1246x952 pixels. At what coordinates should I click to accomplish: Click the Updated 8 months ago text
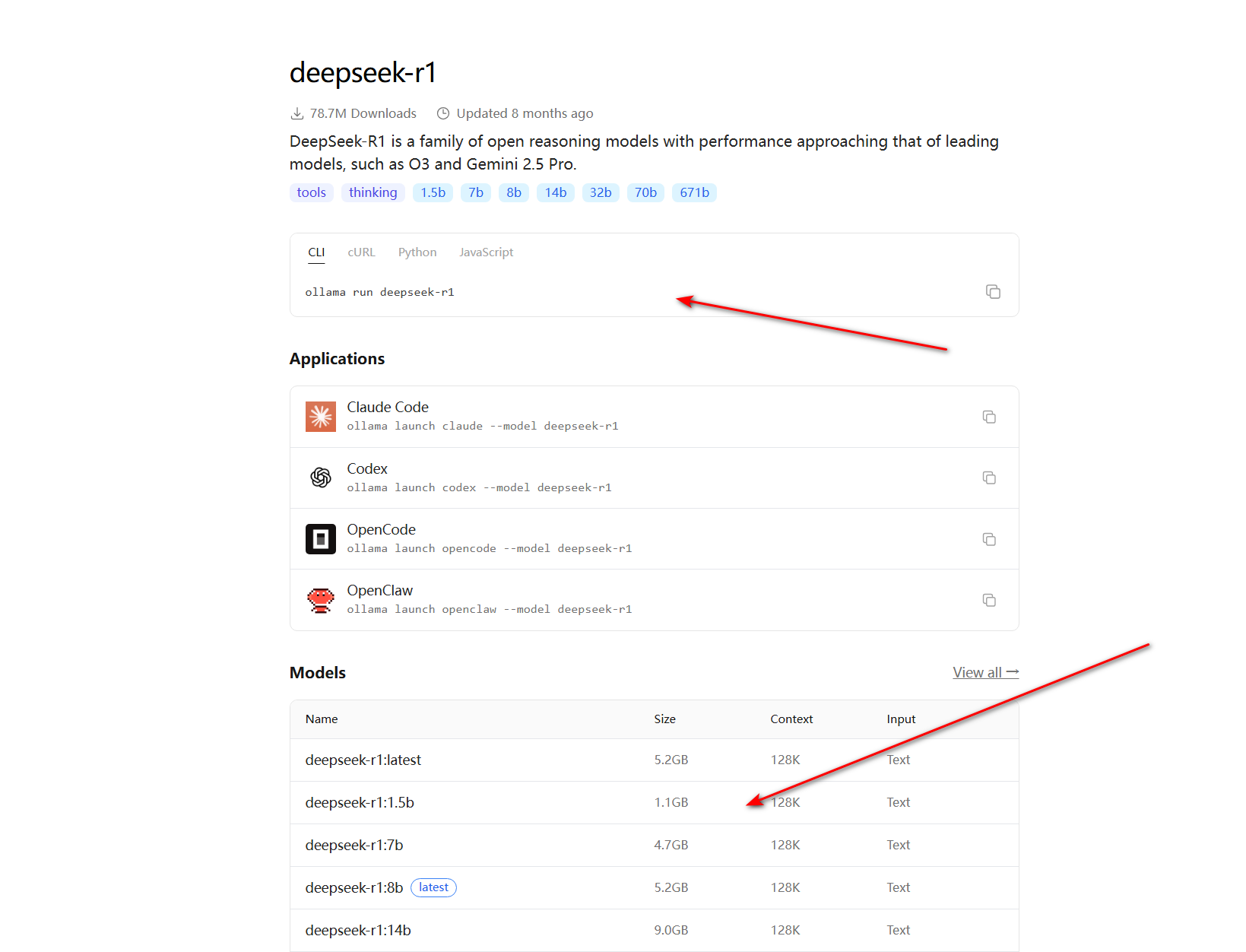click(x=525, y=113)
